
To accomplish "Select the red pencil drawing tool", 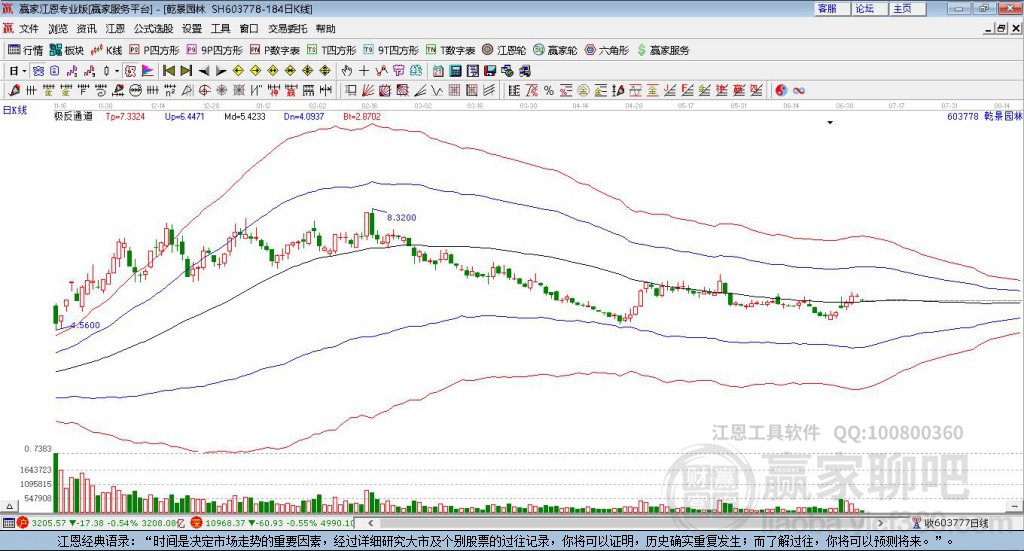I will pos(14,91).
